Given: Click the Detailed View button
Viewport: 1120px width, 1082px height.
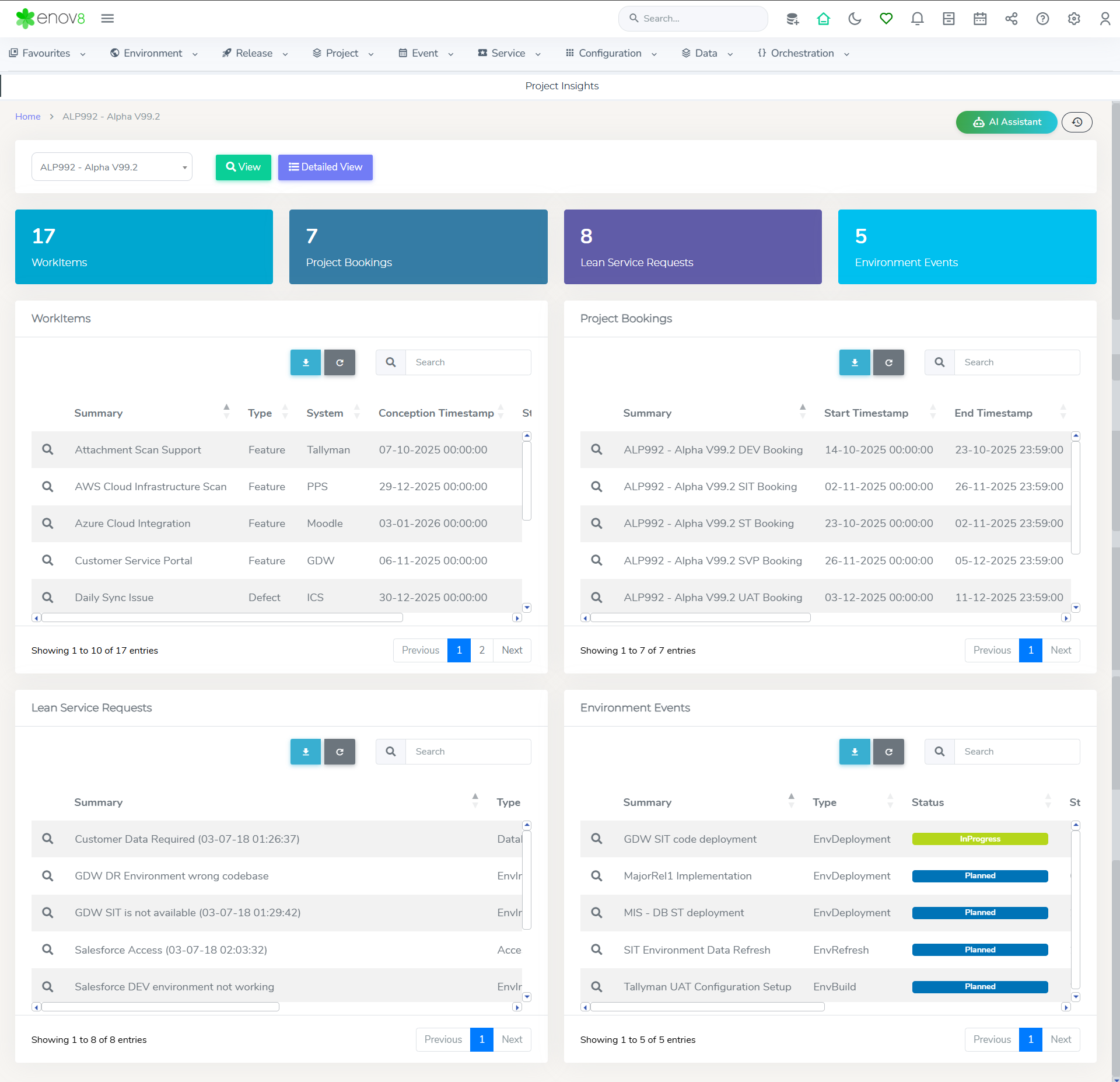Looking at the screenshot, I should coord(325,167).
